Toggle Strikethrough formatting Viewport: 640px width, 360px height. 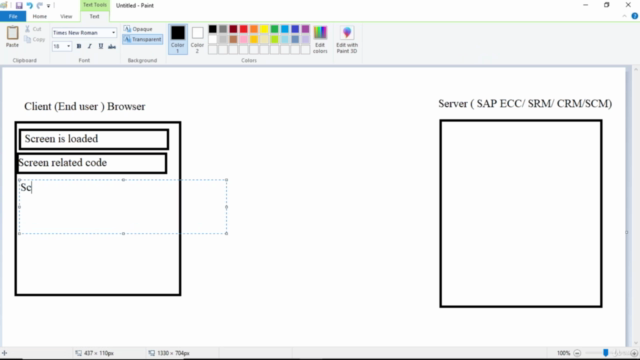[x=112, y=46]
